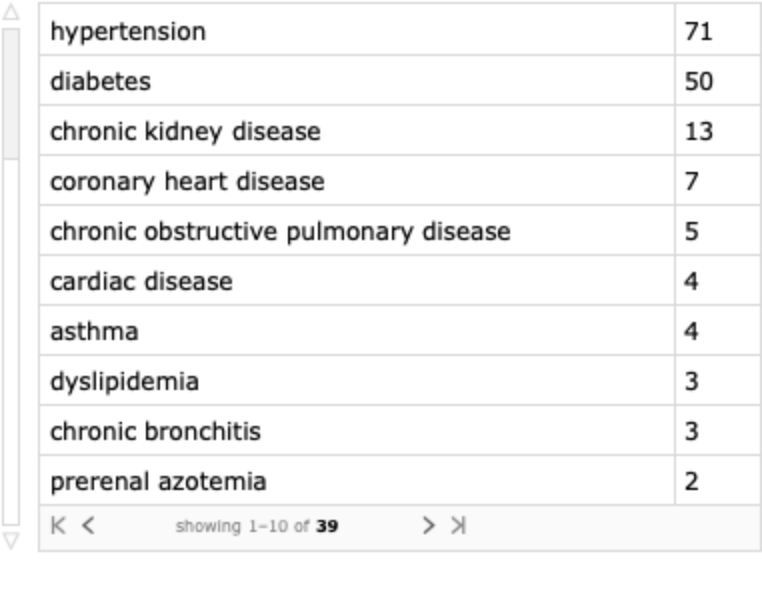Image resolution: width=762 pixels, height=592 pixels.
Task: Click chronic obstructive pulmonary disease row
Action: pyautogui.click(x=280, y=231)
